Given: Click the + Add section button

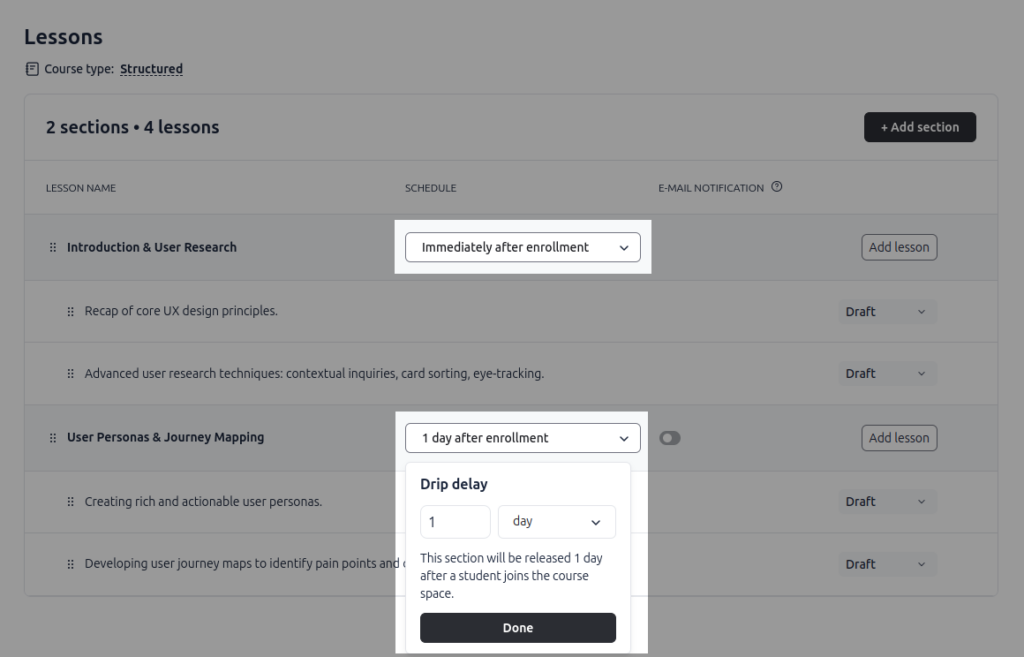Looking at the screenshot, I should coord(919,127).
